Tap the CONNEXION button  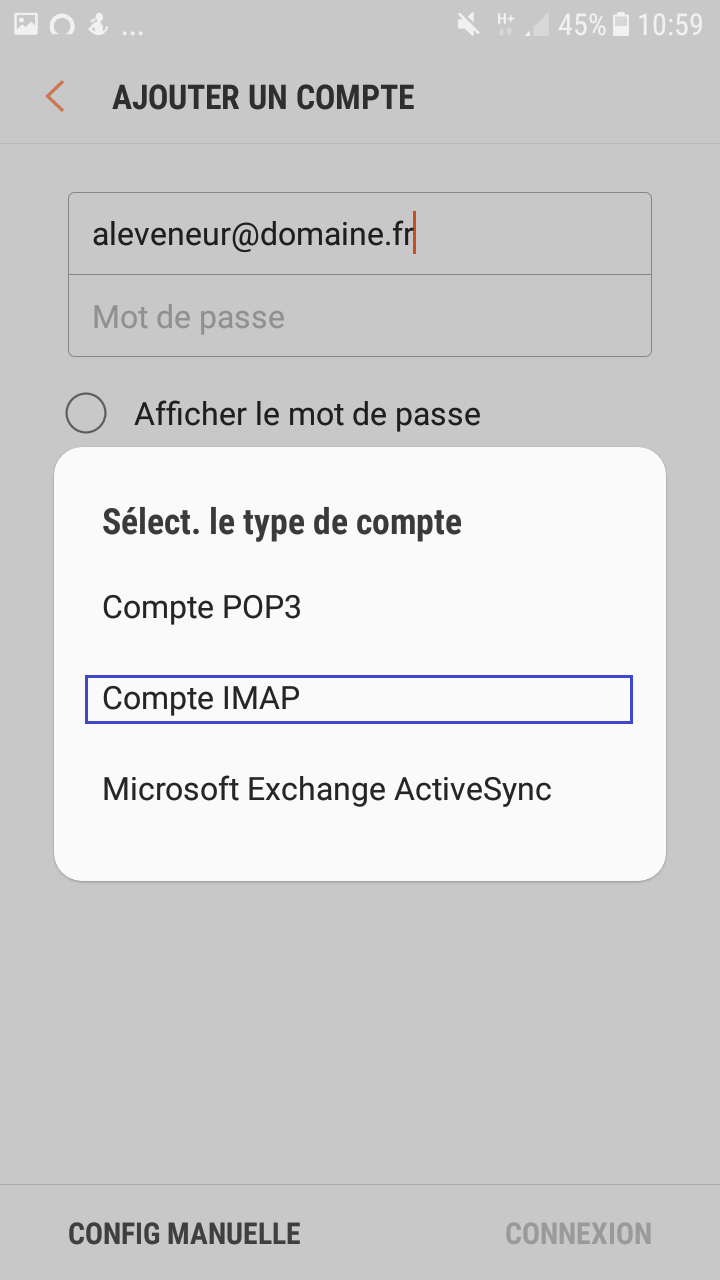578,1233
